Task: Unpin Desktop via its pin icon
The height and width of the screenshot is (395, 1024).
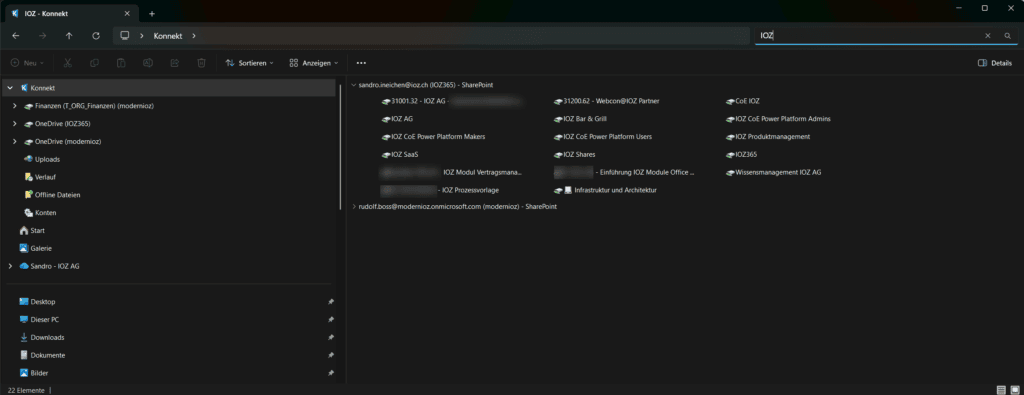Action: click(x=330, y=302)
